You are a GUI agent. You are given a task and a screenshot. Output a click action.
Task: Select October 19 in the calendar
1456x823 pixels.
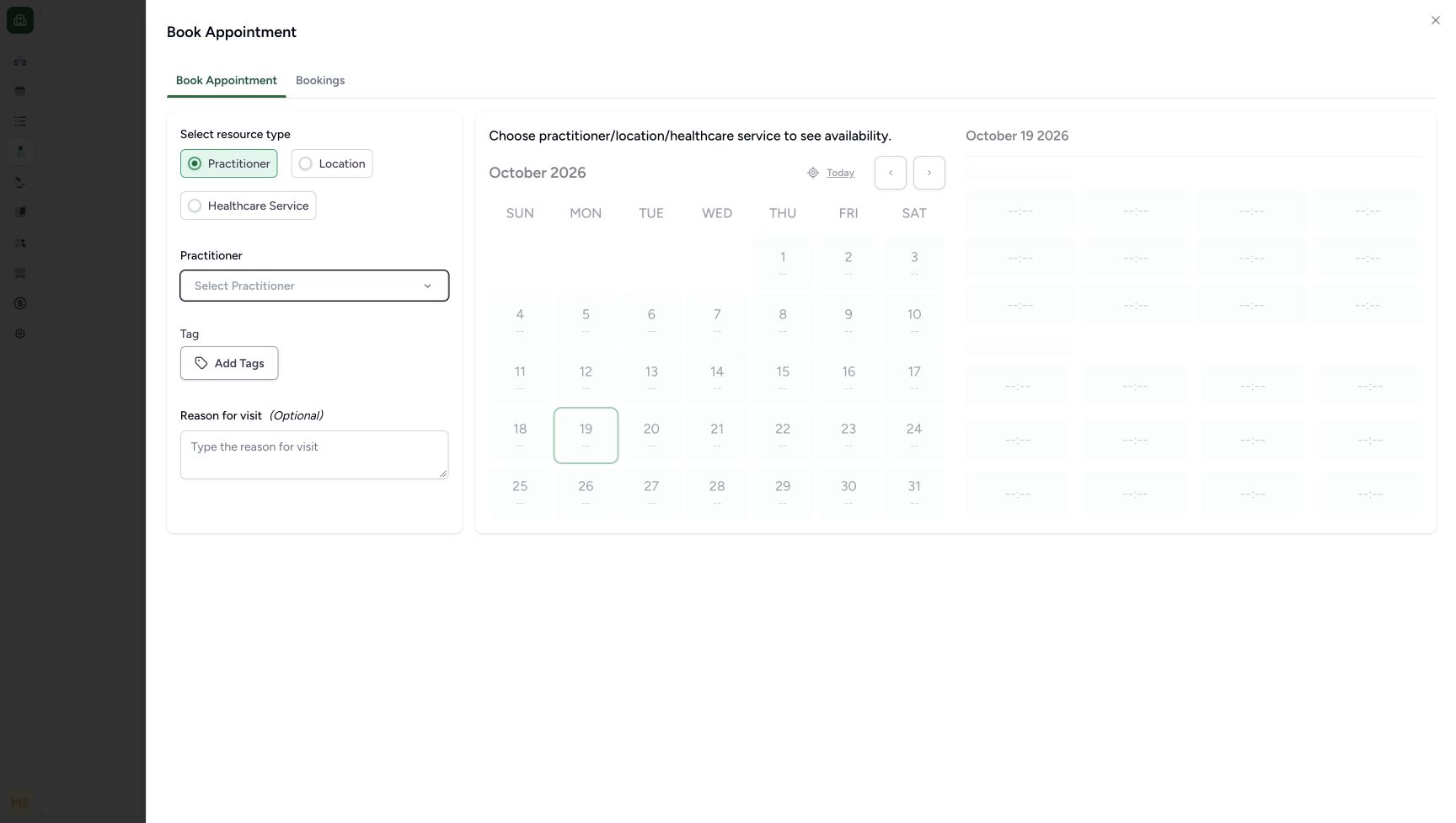coord(586,436)
